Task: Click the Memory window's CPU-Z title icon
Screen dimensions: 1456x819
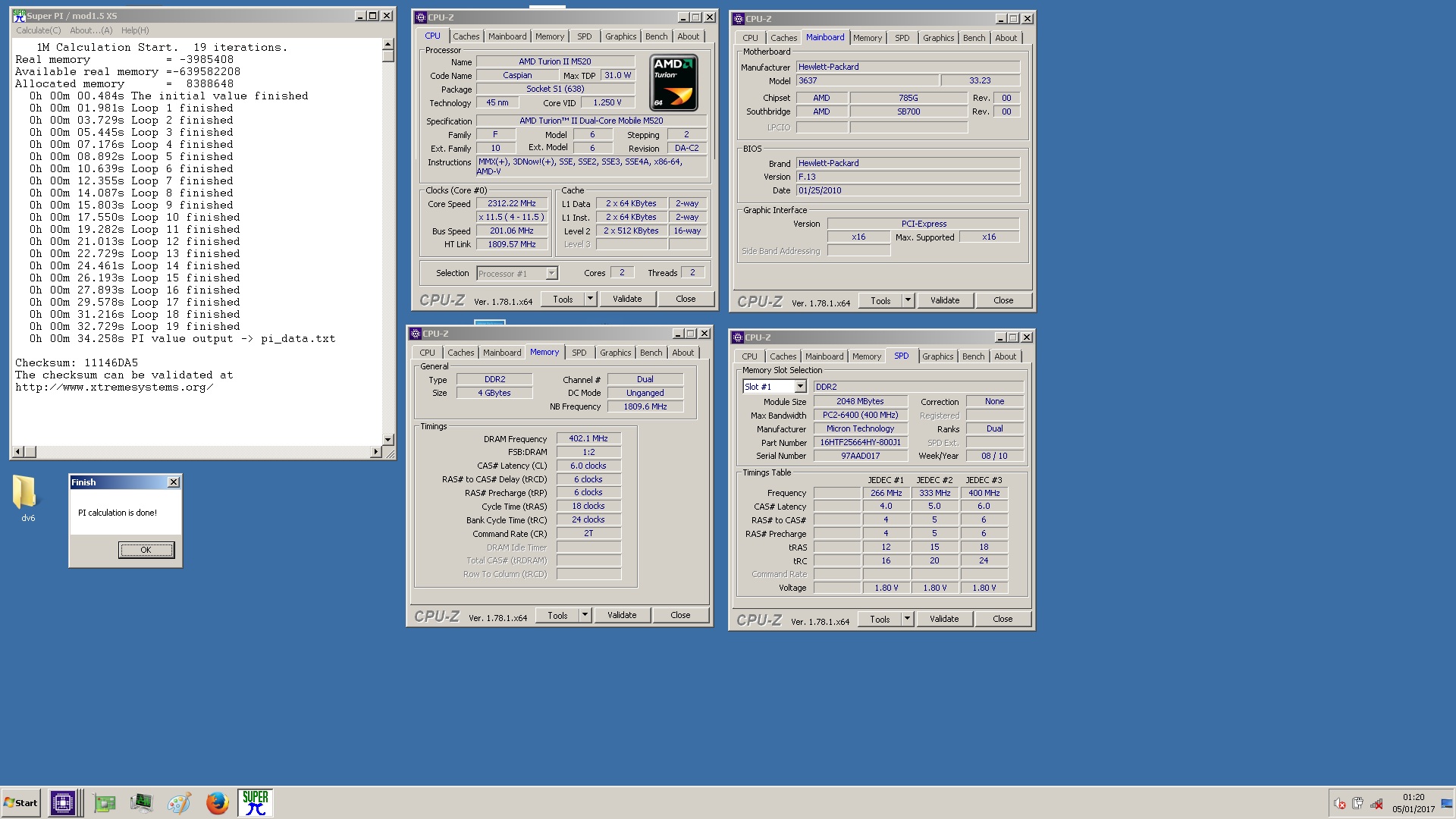Action: coord(416,334)
